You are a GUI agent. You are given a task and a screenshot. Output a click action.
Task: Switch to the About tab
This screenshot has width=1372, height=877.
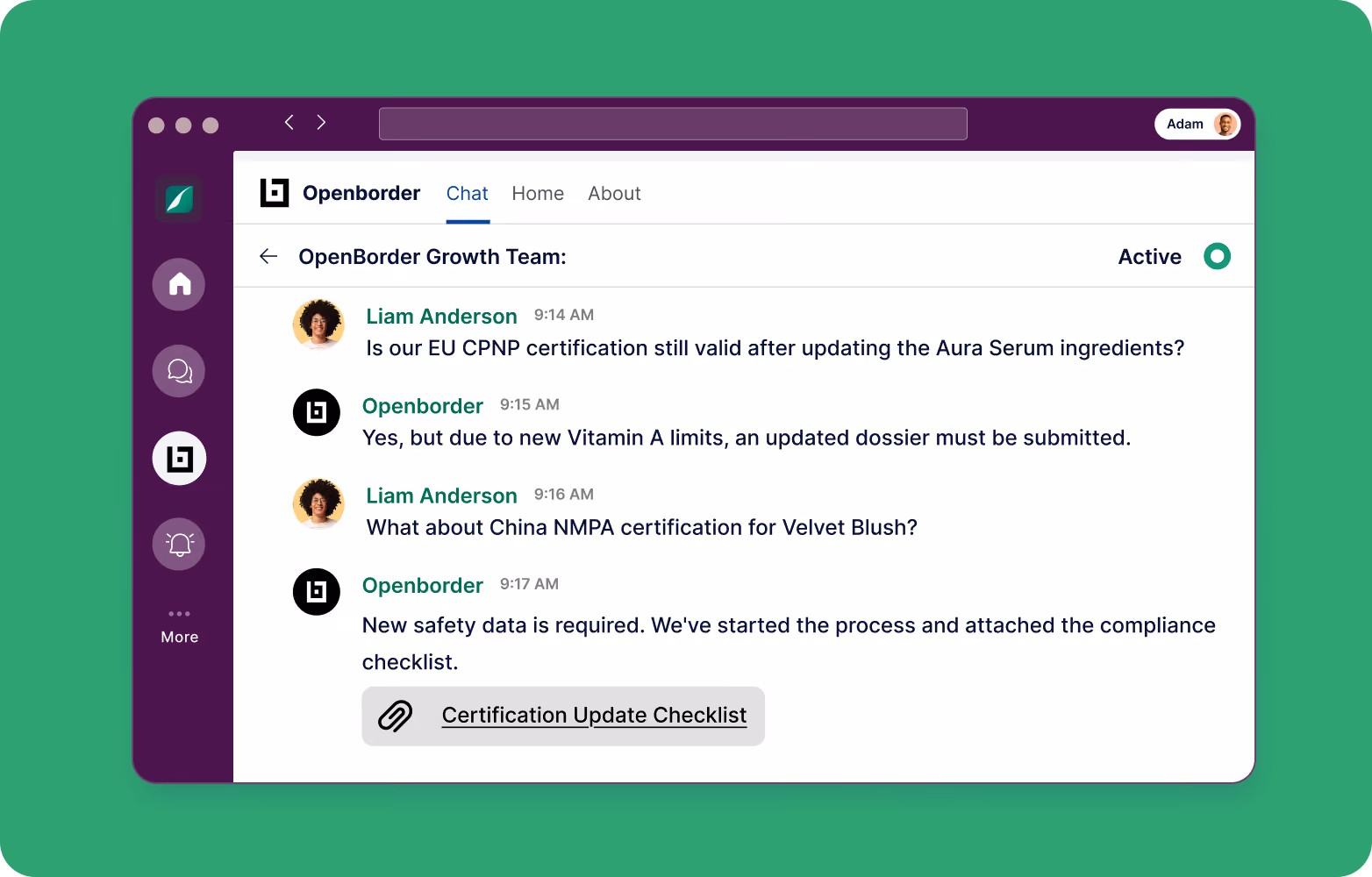coord(614,194)
